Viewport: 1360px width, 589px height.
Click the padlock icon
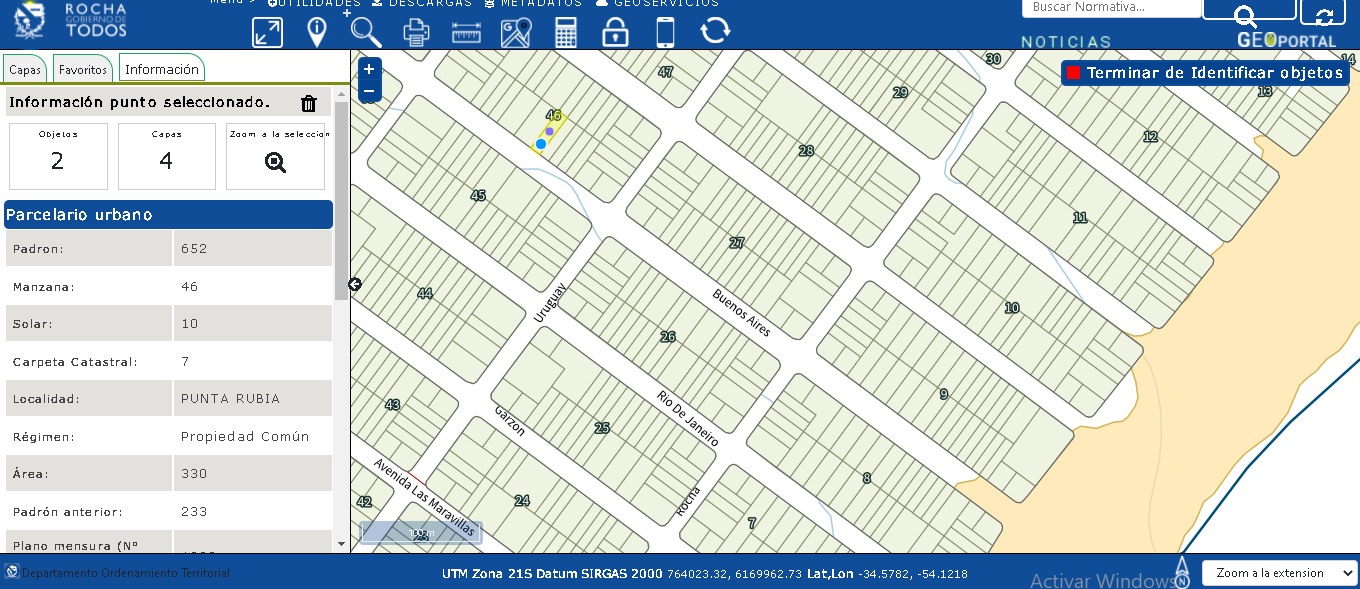615,32
